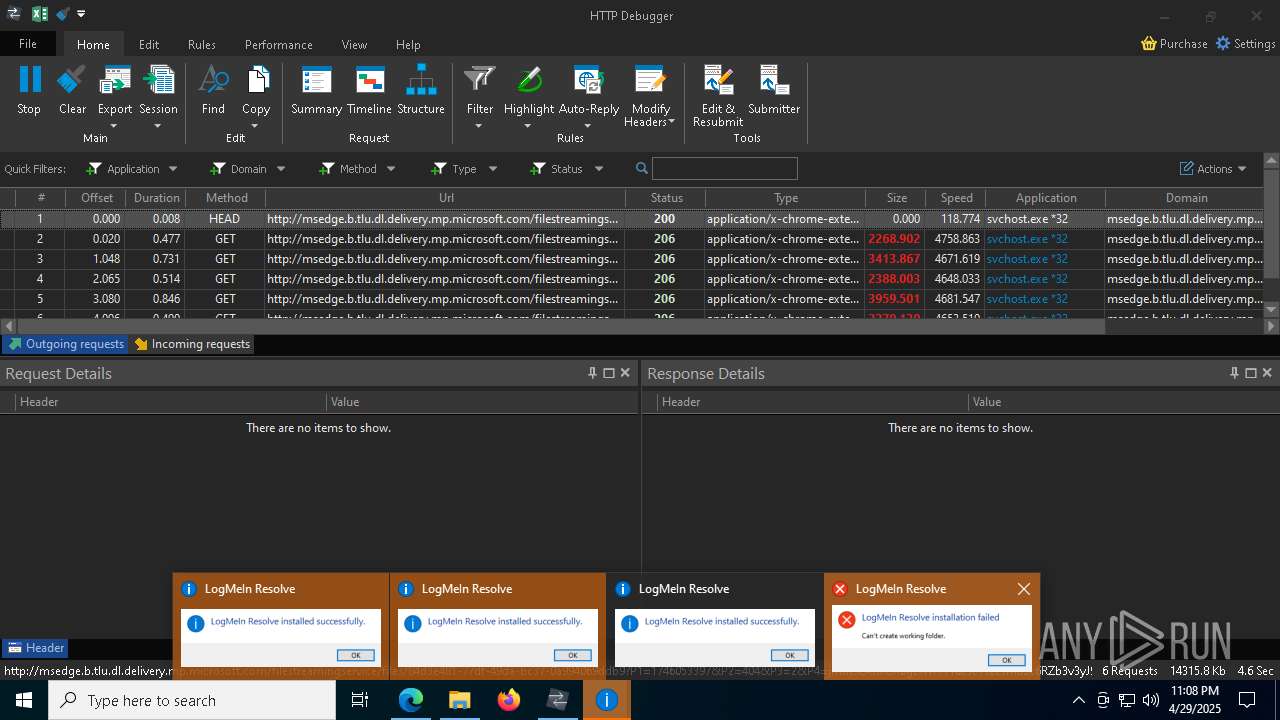The width and height of the screenshot is (1280, 720).
Task: Sort by the Duration column header
Action: point(156,198)
